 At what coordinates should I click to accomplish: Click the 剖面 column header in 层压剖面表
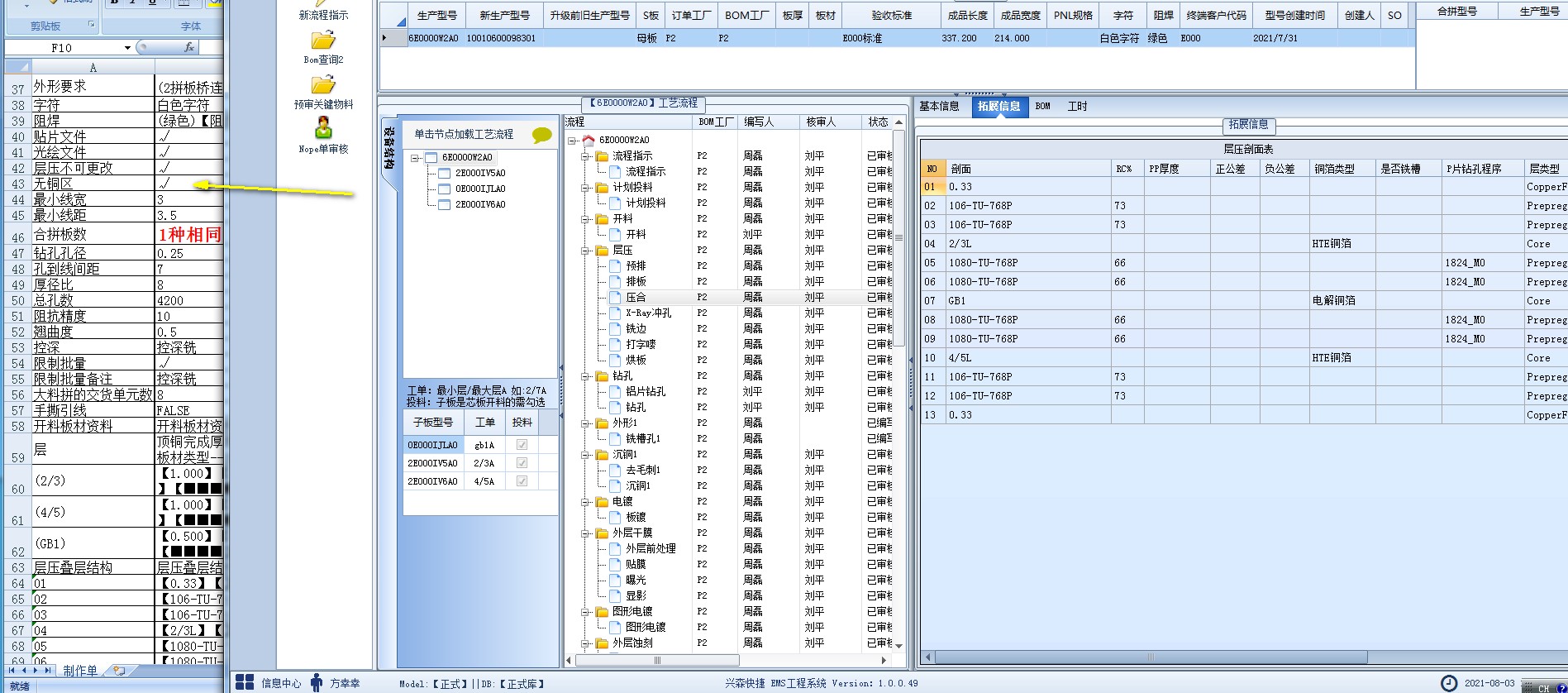tap(1027, 169)
